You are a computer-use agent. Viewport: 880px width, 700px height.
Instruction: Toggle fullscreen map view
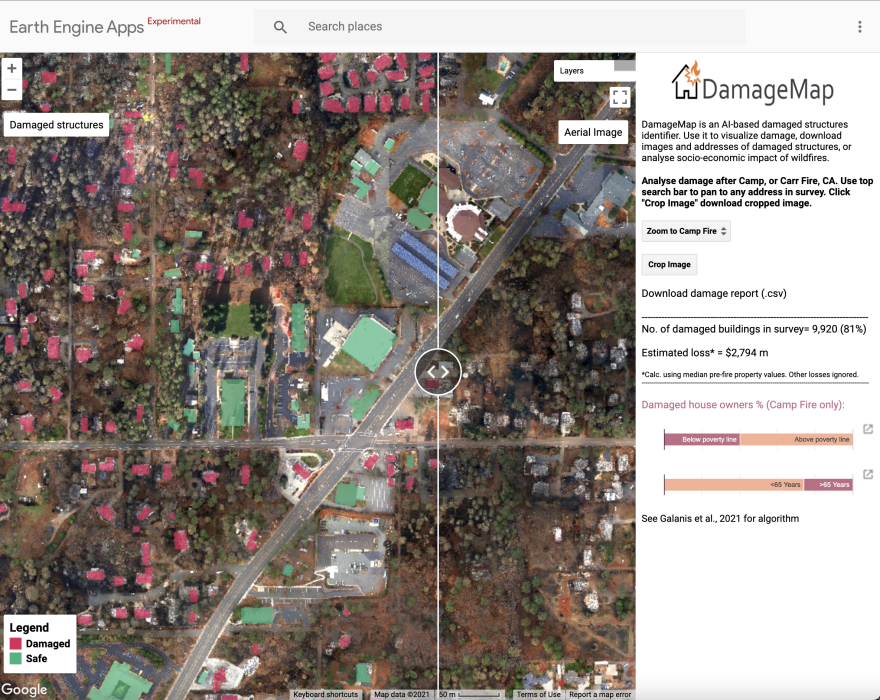620,97
